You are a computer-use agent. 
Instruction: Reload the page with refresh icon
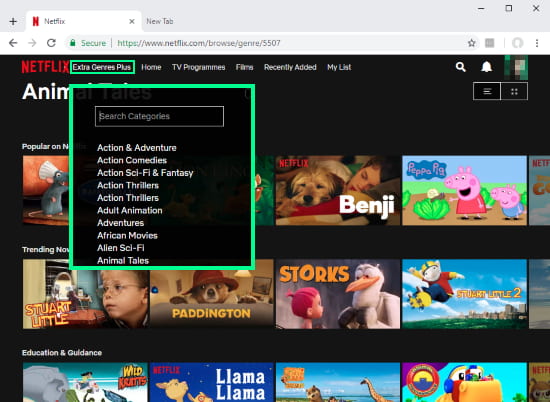click(x=52, y=43)
